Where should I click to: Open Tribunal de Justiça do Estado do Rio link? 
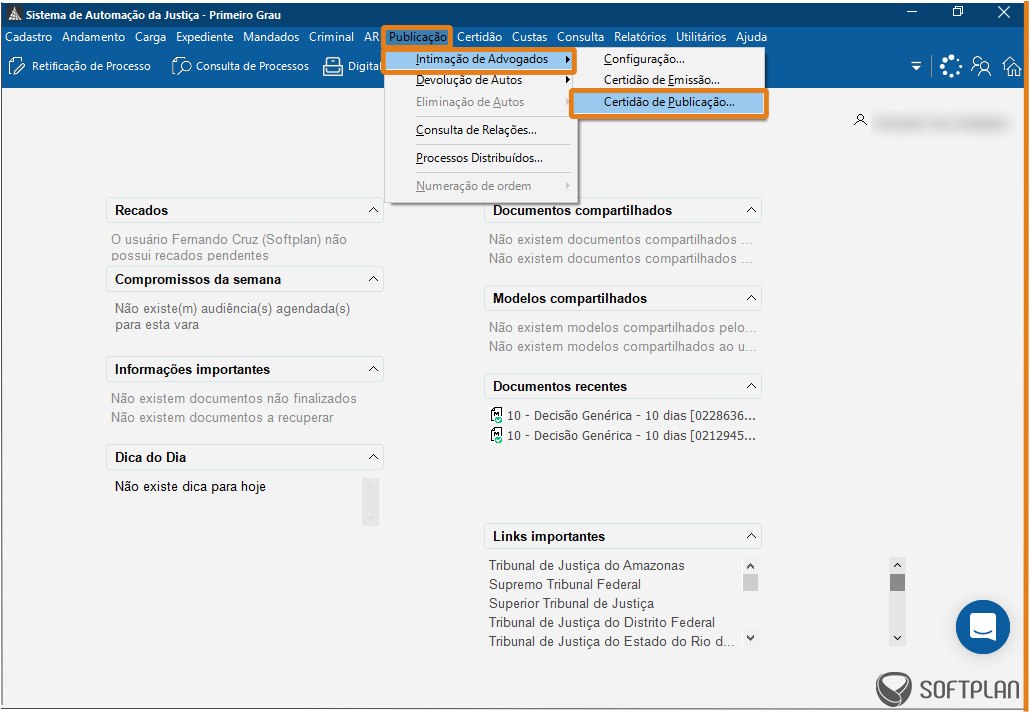click(x=612, y=641)
